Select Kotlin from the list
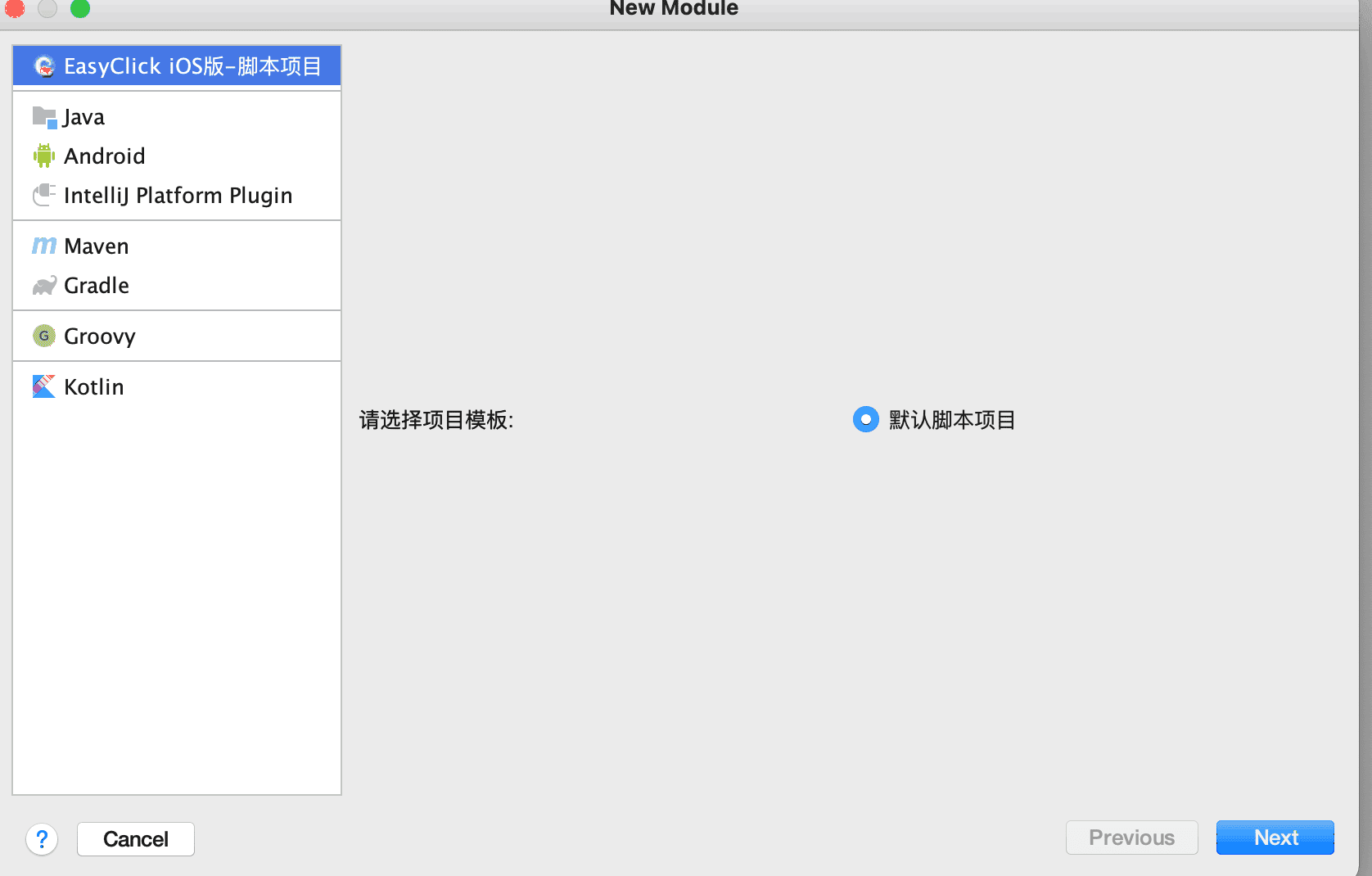 [177, 386]
